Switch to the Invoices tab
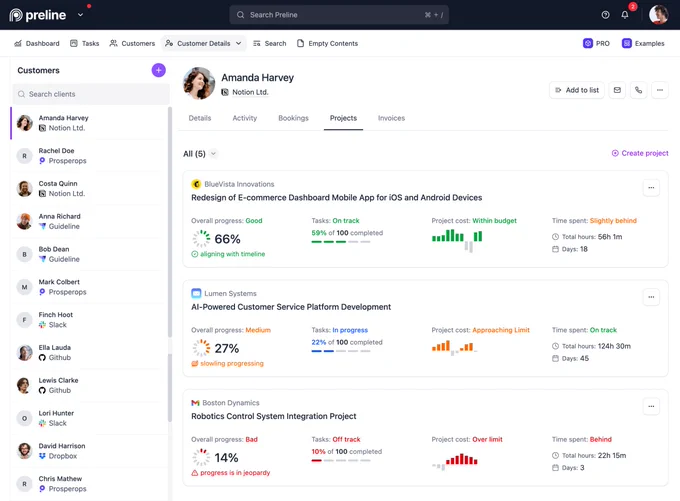Screen dimensions: 680x501 [391, 118]
